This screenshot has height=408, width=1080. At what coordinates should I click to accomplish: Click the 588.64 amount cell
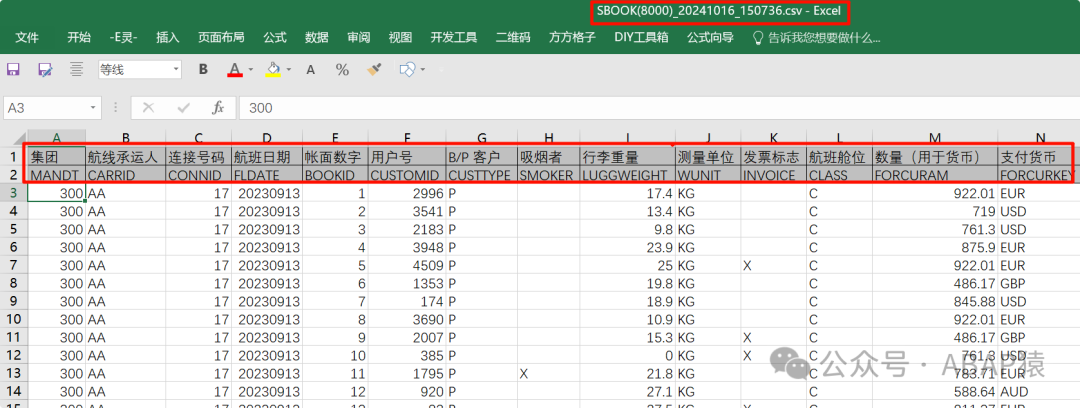click(x=935, y=392)
